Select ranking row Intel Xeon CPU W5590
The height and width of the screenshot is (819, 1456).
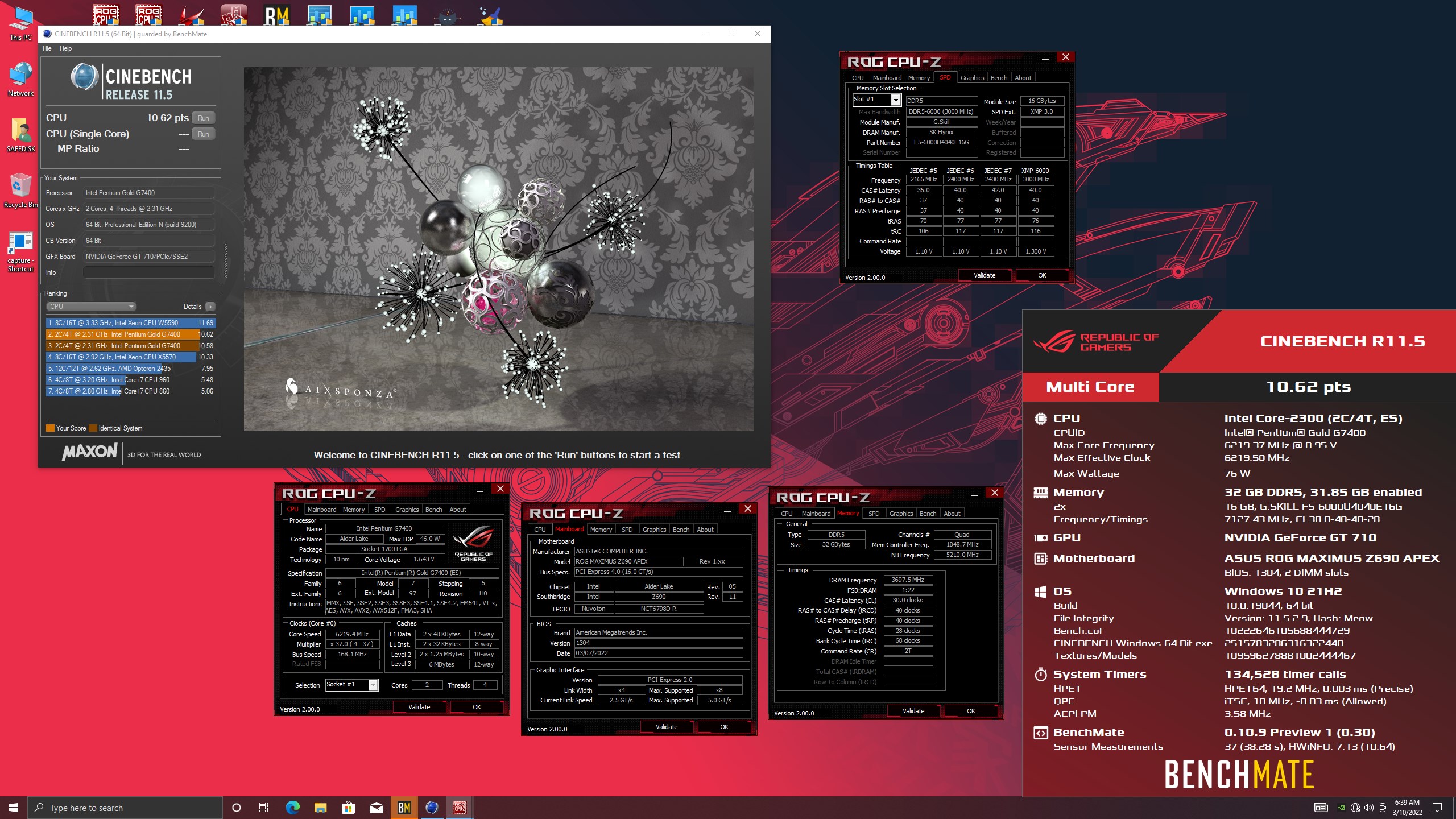pos(131,323)
